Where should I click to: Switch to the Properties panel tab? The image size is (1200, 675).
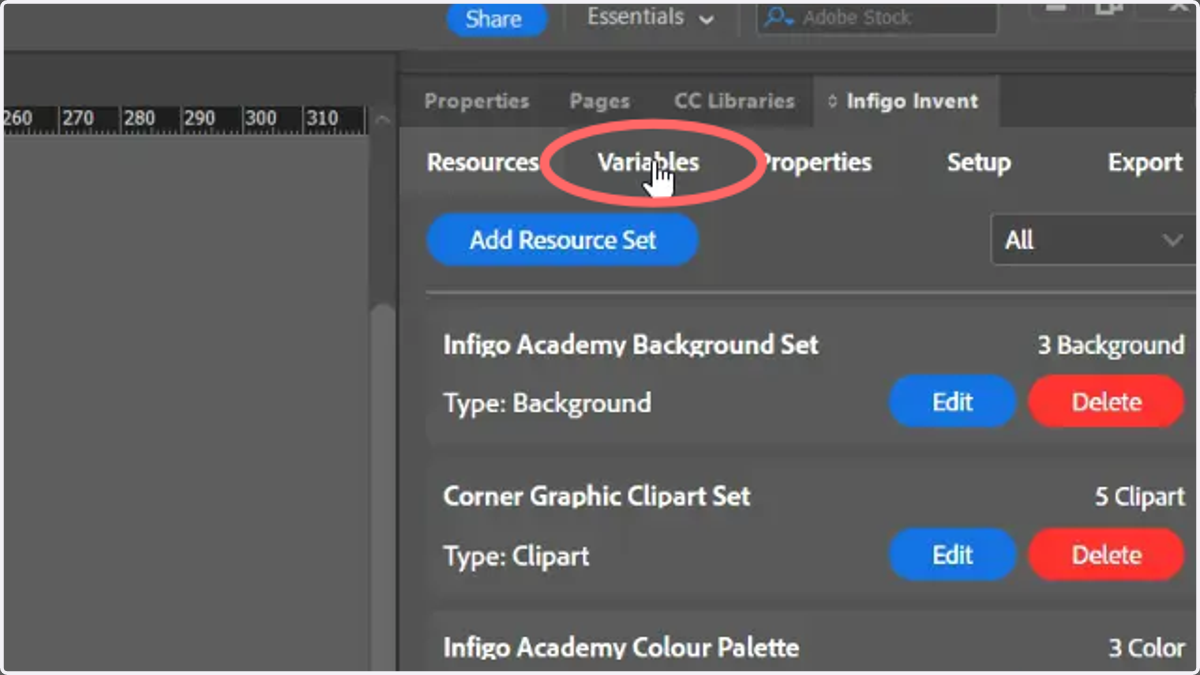[x=476, y=101]
